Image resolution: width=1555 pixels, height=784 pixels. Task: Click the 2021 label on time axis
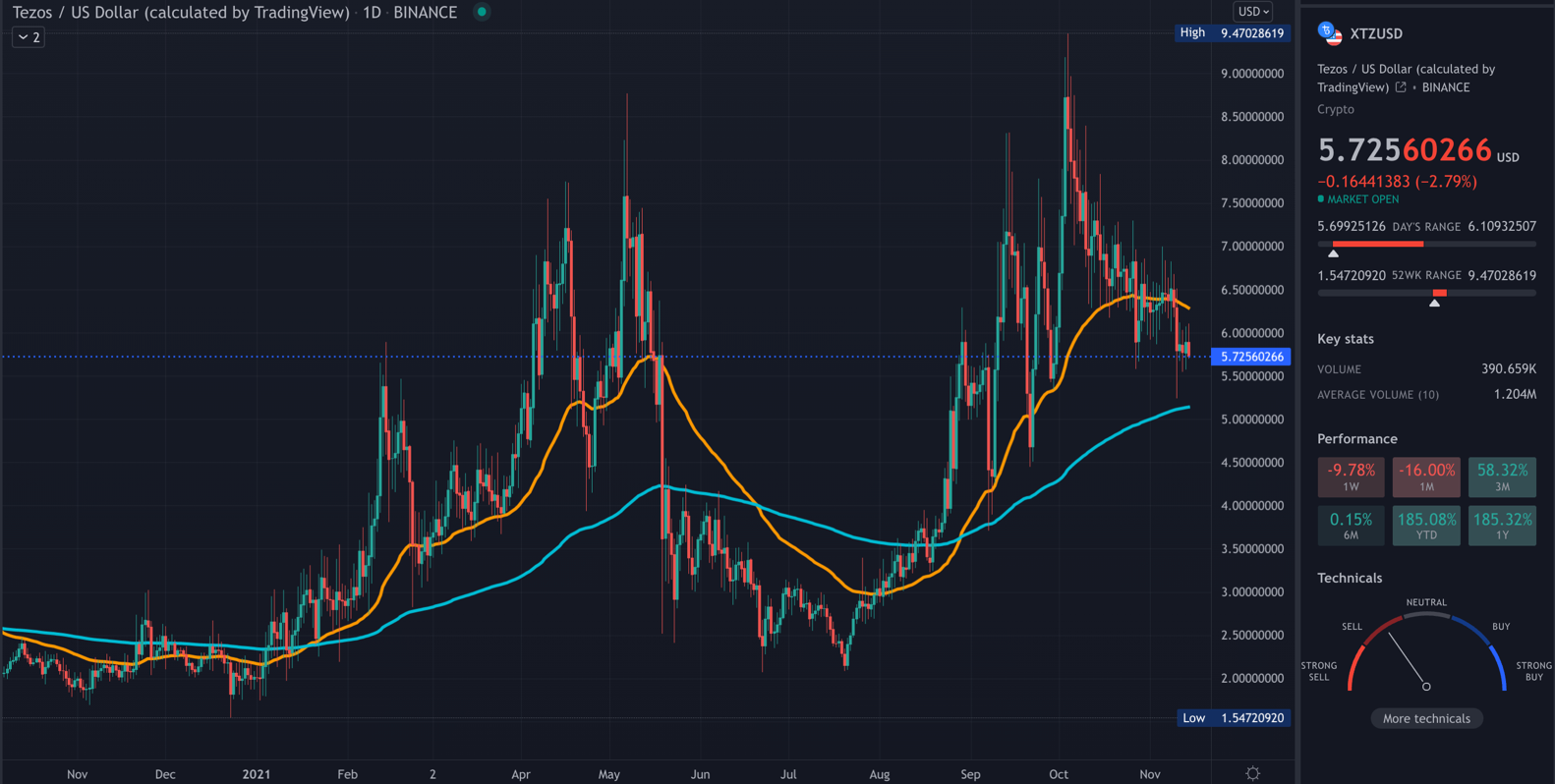[x=257, y=774]
